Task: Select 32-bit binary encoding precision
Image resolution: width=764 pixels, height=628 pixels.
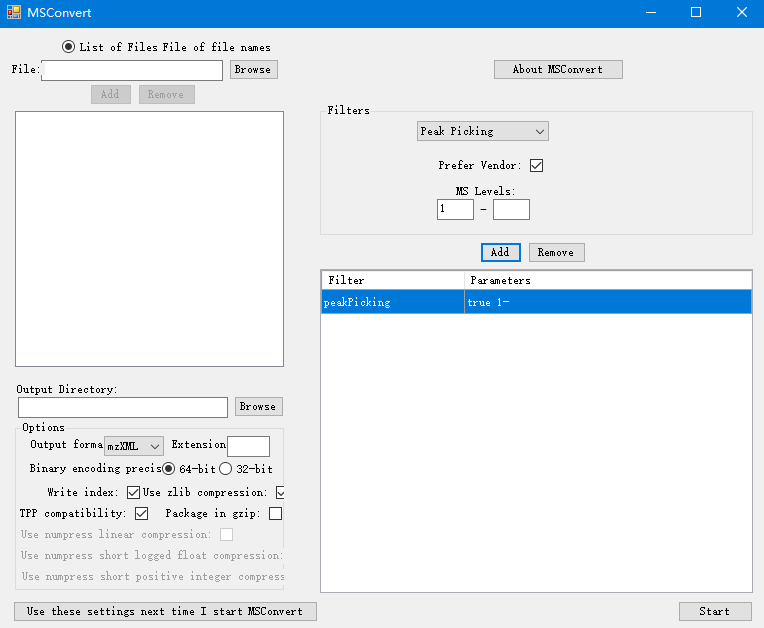Action: 226,469
